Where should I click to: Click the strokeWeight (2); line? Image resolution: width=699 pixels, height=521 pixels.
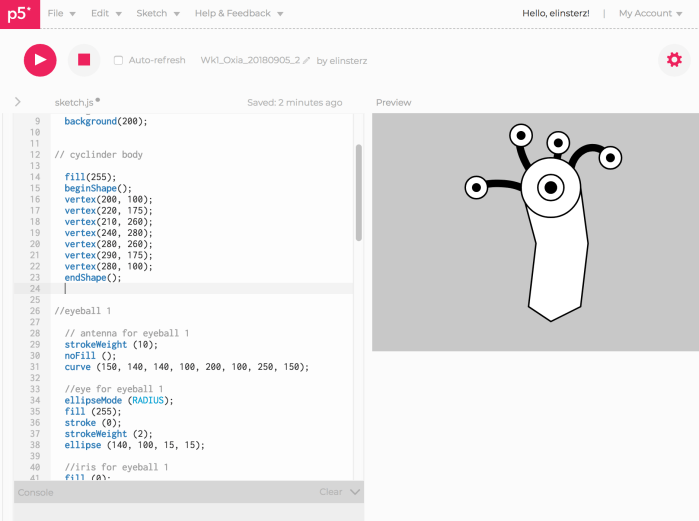(x=108, y=433)
